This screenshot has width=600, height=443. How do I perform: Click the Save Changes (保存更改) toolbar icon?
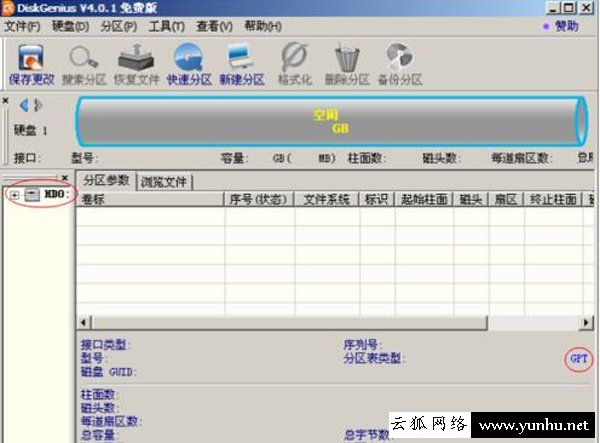pyautogui.click(x=31, y=64)
